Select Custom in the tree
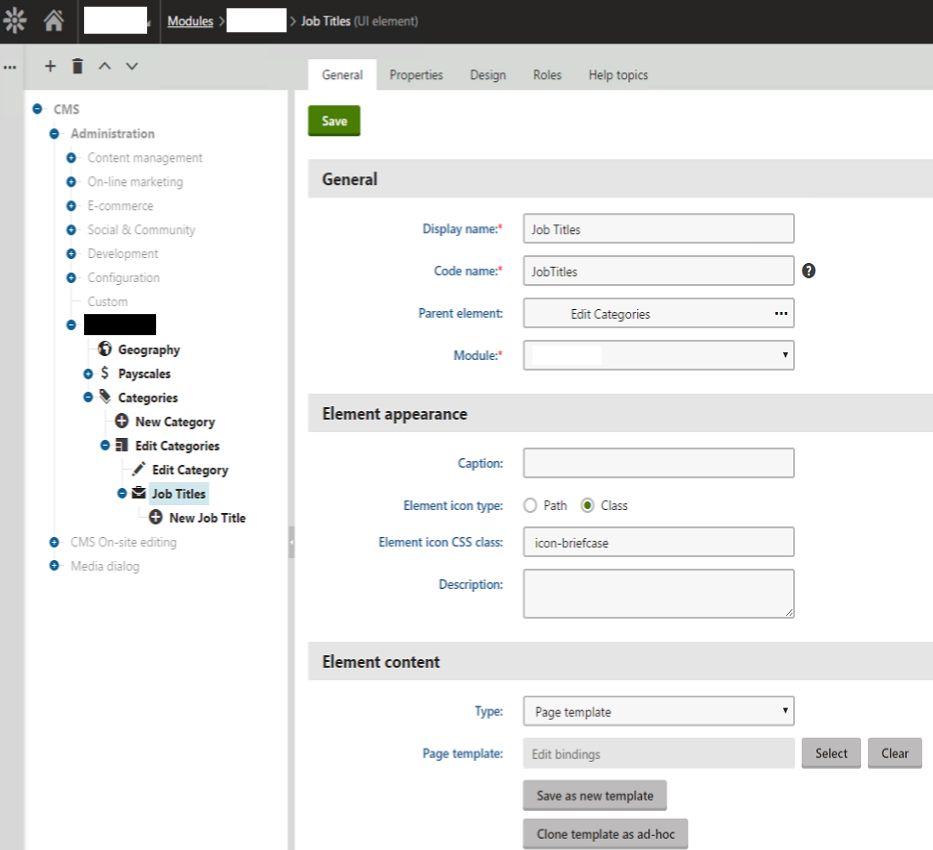The width and height of the screenshot is (933, 850). [108, 302]
